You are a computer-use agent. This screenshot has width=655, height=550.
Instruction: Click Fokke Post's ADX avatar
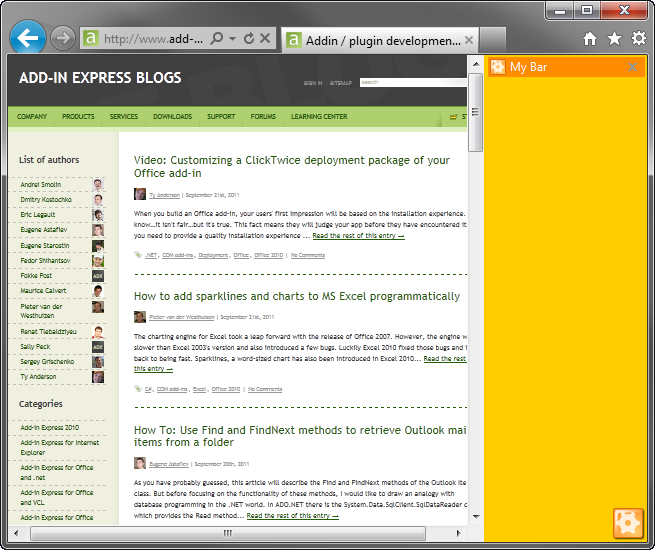coord(98,276)
